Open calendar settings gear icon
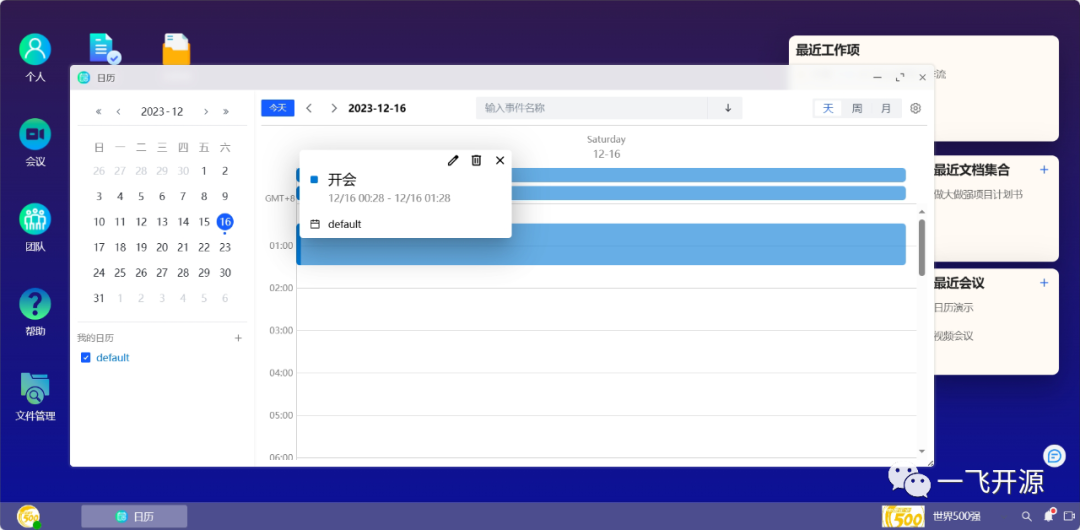 pos(915,108)
